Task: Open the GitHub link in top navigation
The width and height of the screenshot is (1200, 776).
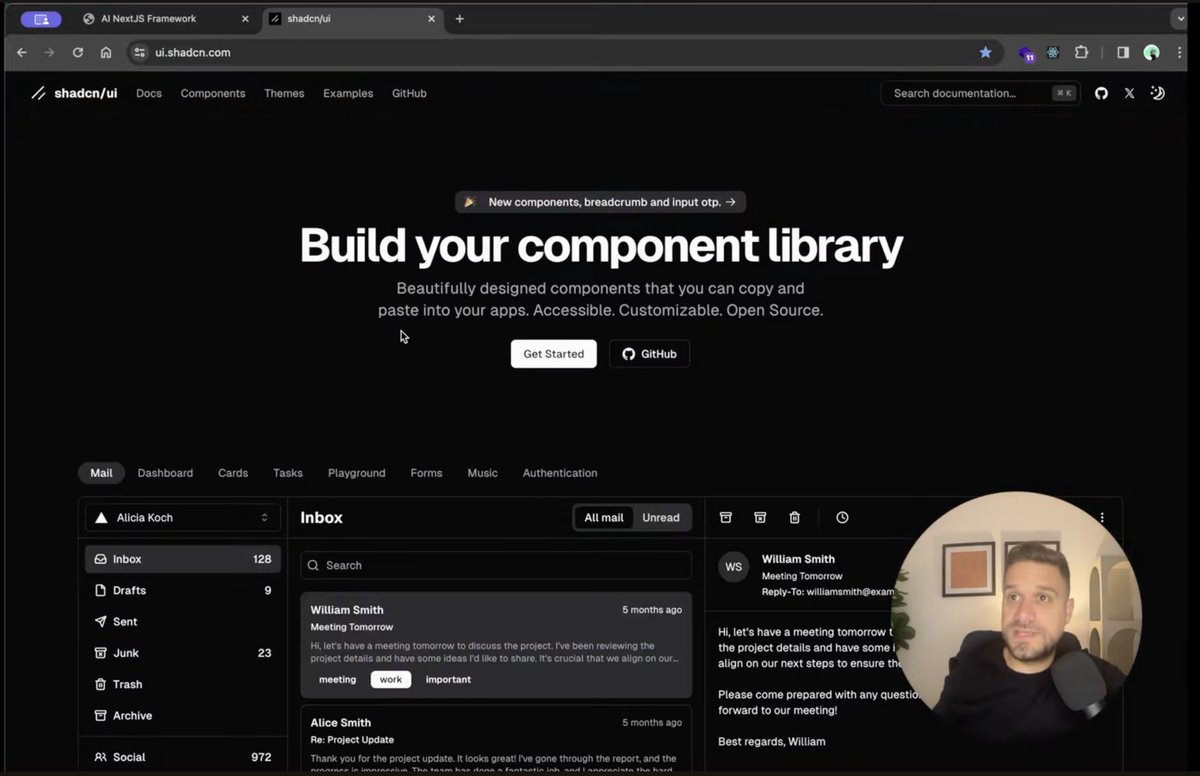Action: point(409,93)
